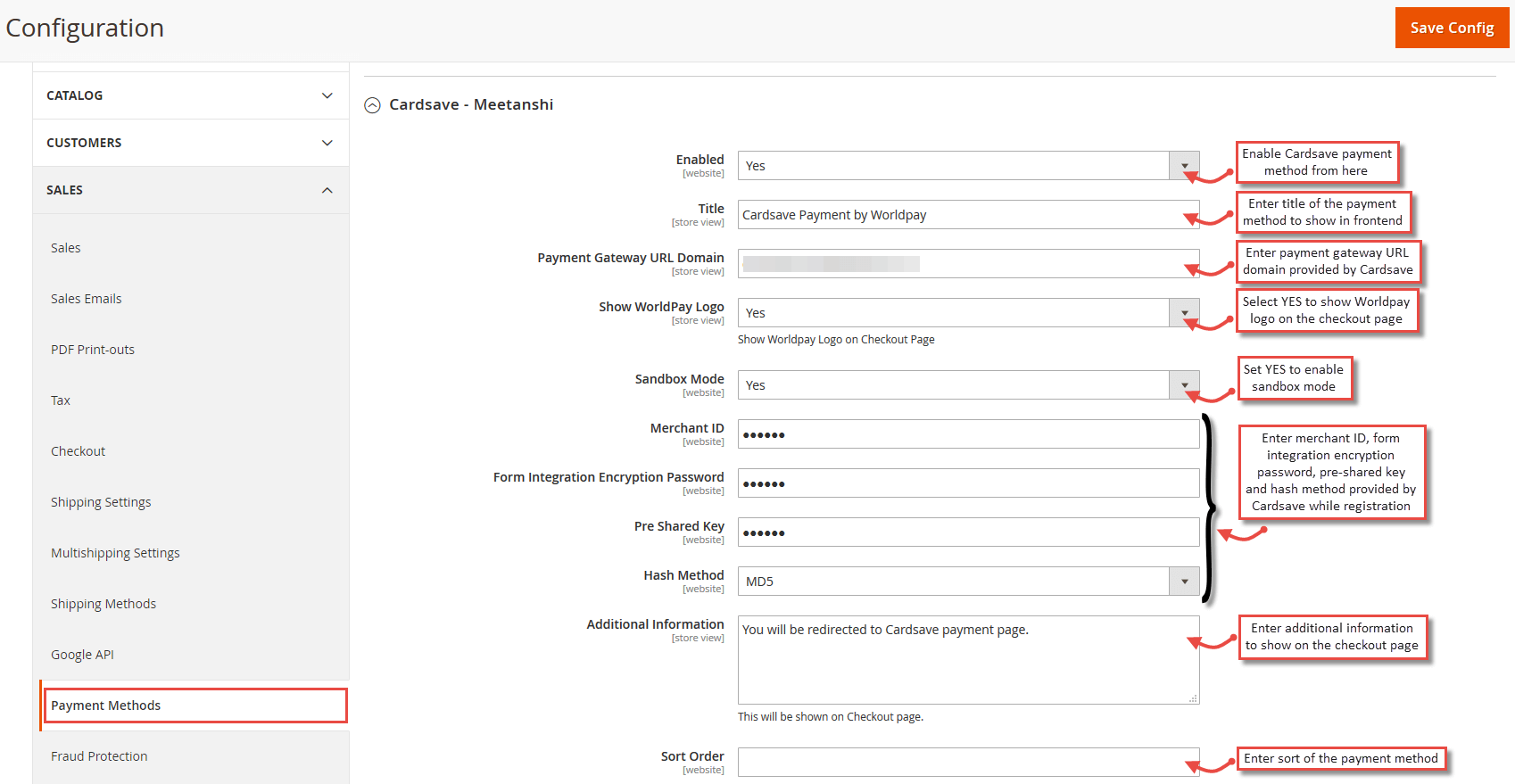Open the Enabled dropdown
This screenshot has width=1515, height=784.
(968, 166)
